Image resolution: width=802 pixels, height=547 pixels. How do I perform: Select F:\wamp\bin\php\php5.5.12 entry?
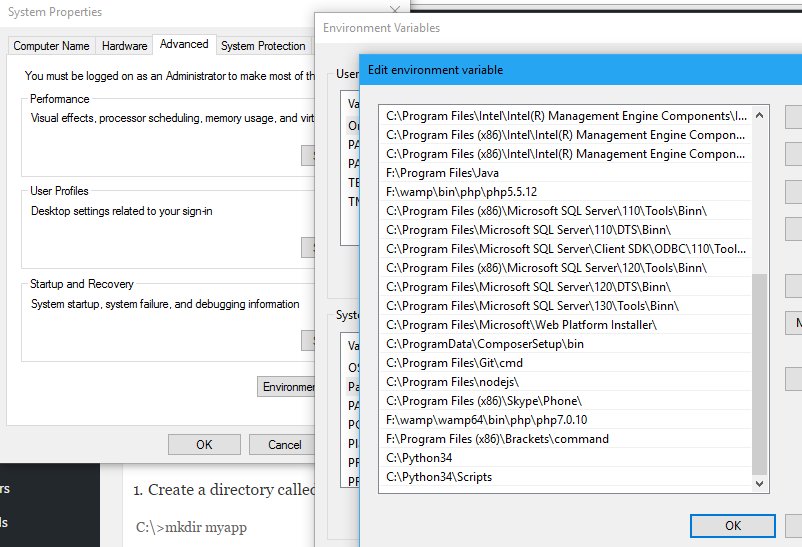(566, 191)
